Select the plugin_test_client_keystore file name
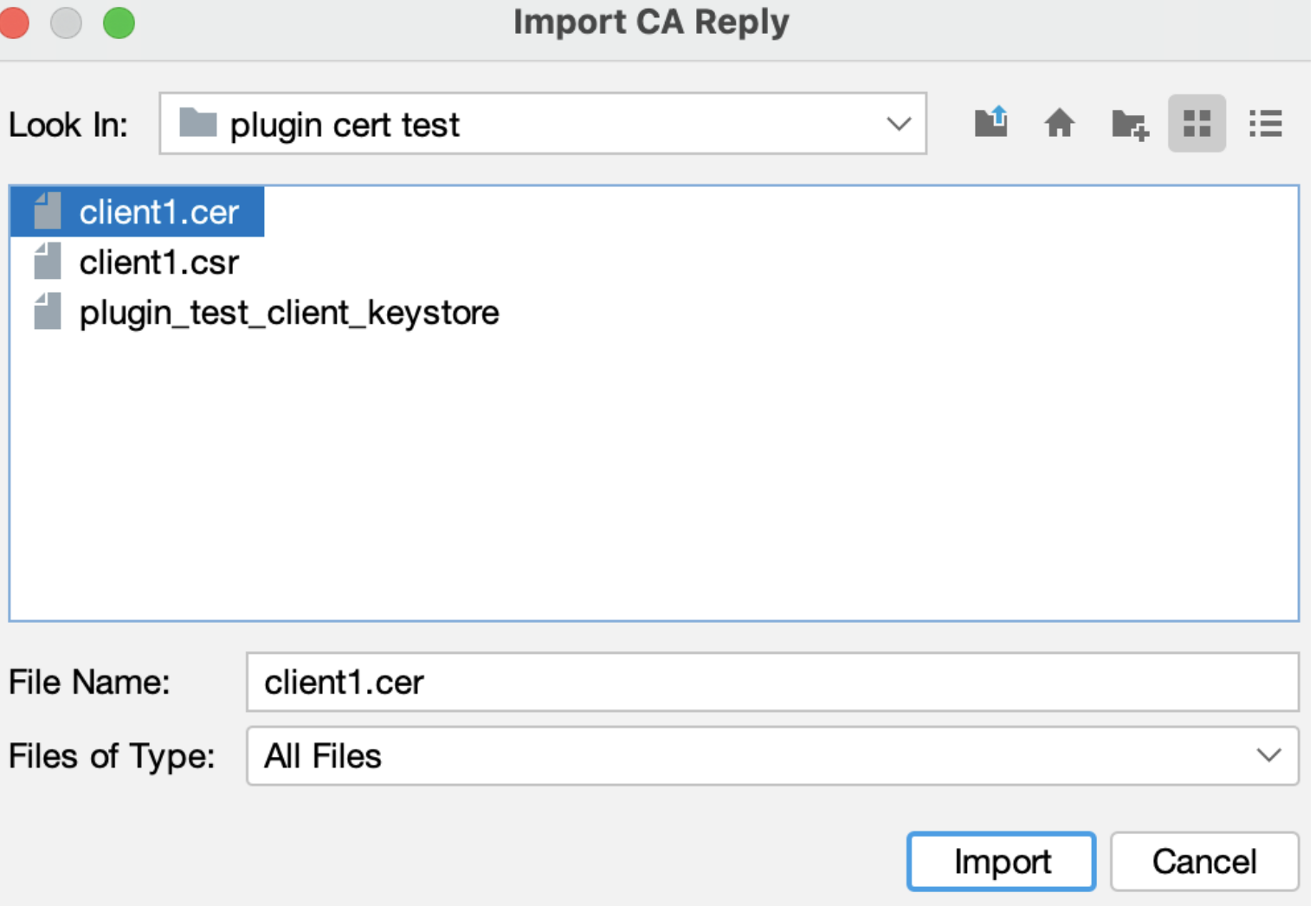 pyautogui.click(x=289, y=313)
